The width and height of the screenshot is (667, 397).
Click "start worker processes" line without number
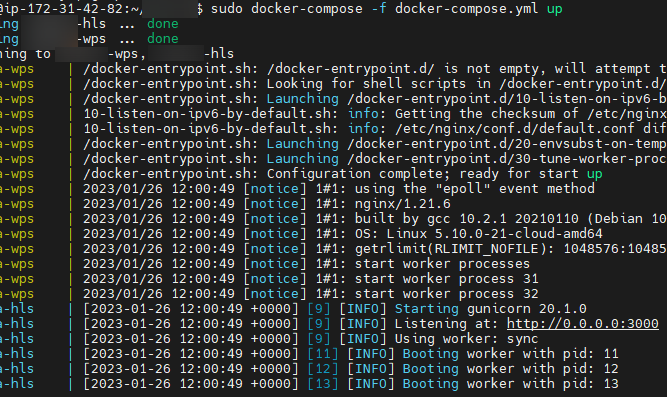click(x=442, y=264)
